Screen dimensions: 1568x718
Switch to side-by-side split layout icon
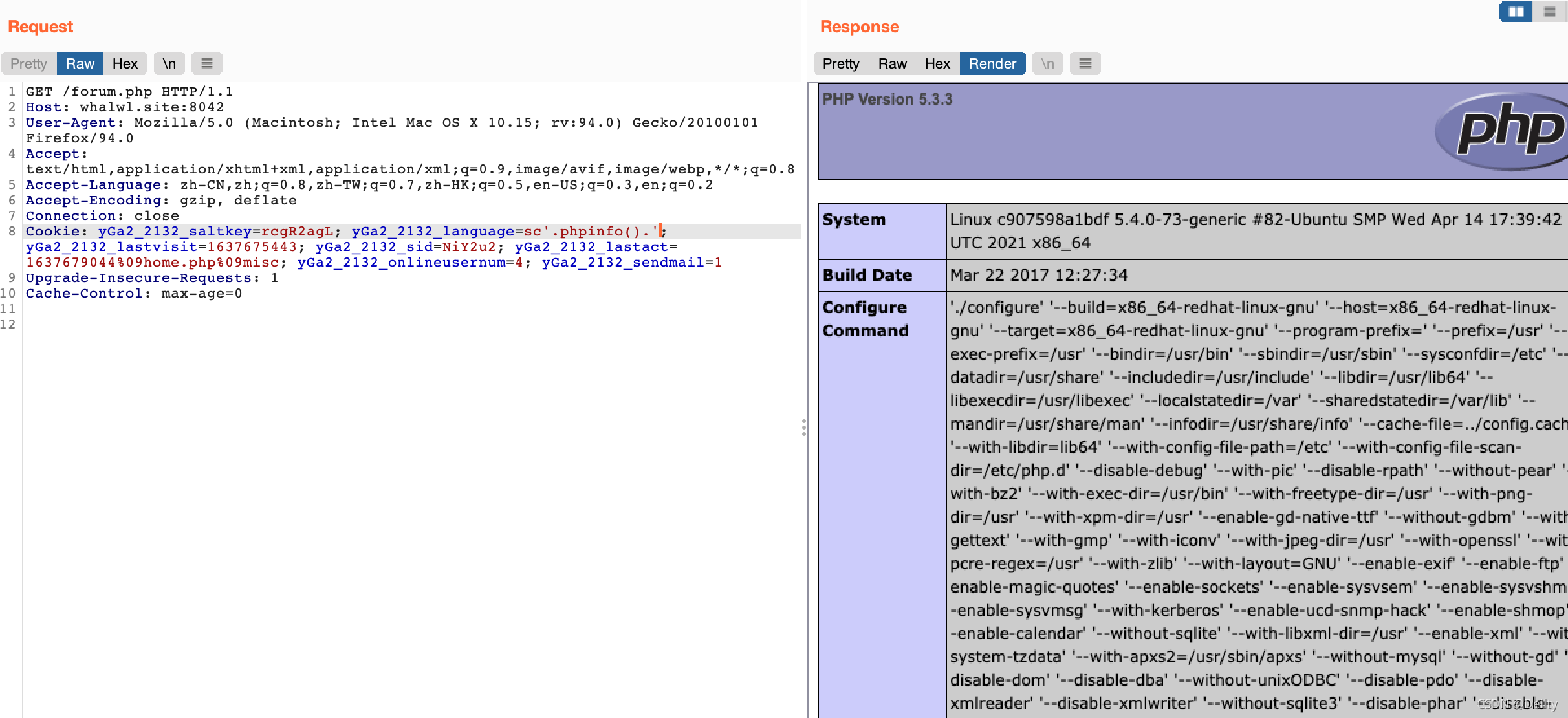point(1516,12)
